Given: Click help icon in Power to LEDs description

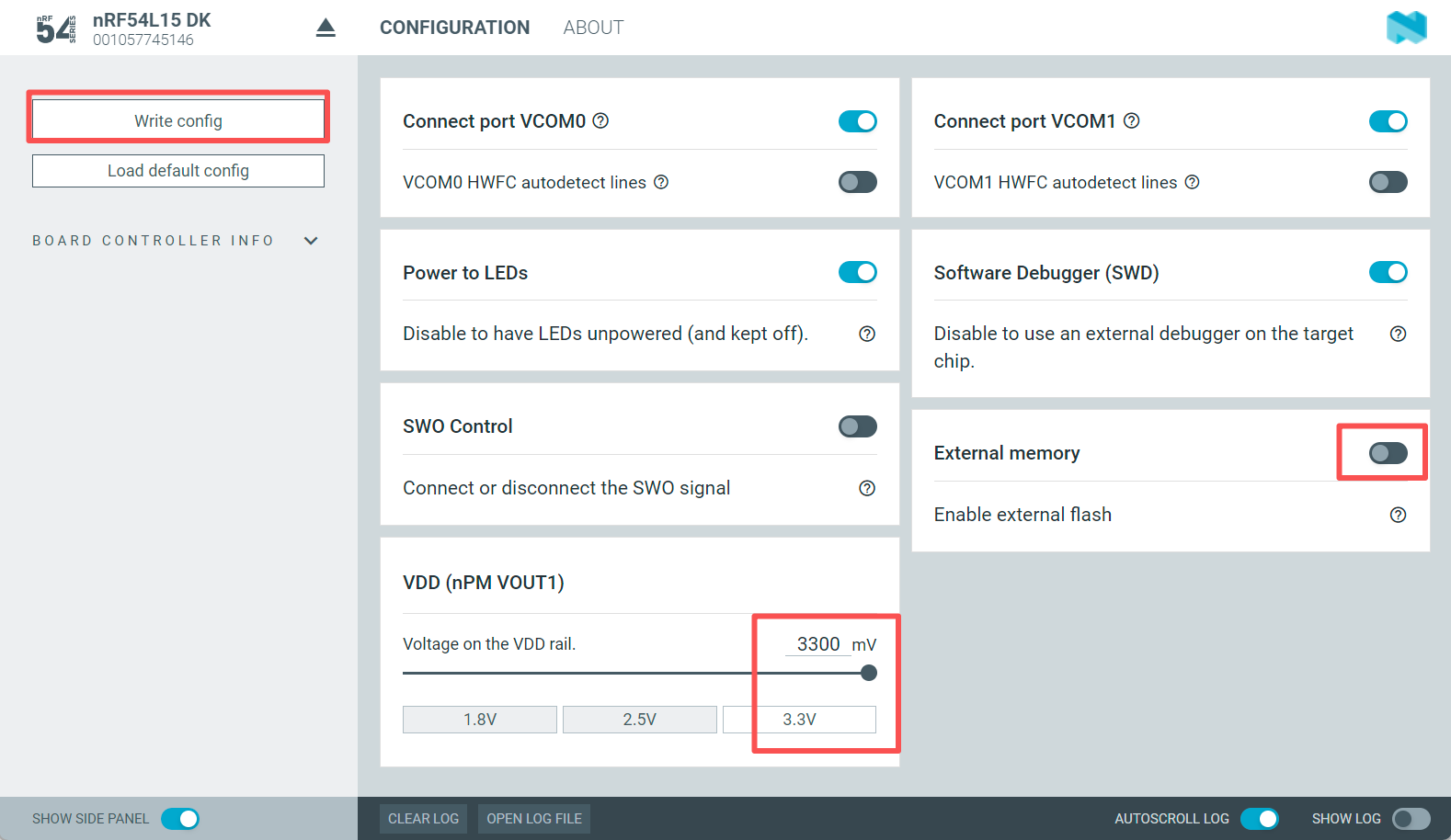Looking at the screenshot, I should (866, 334).
